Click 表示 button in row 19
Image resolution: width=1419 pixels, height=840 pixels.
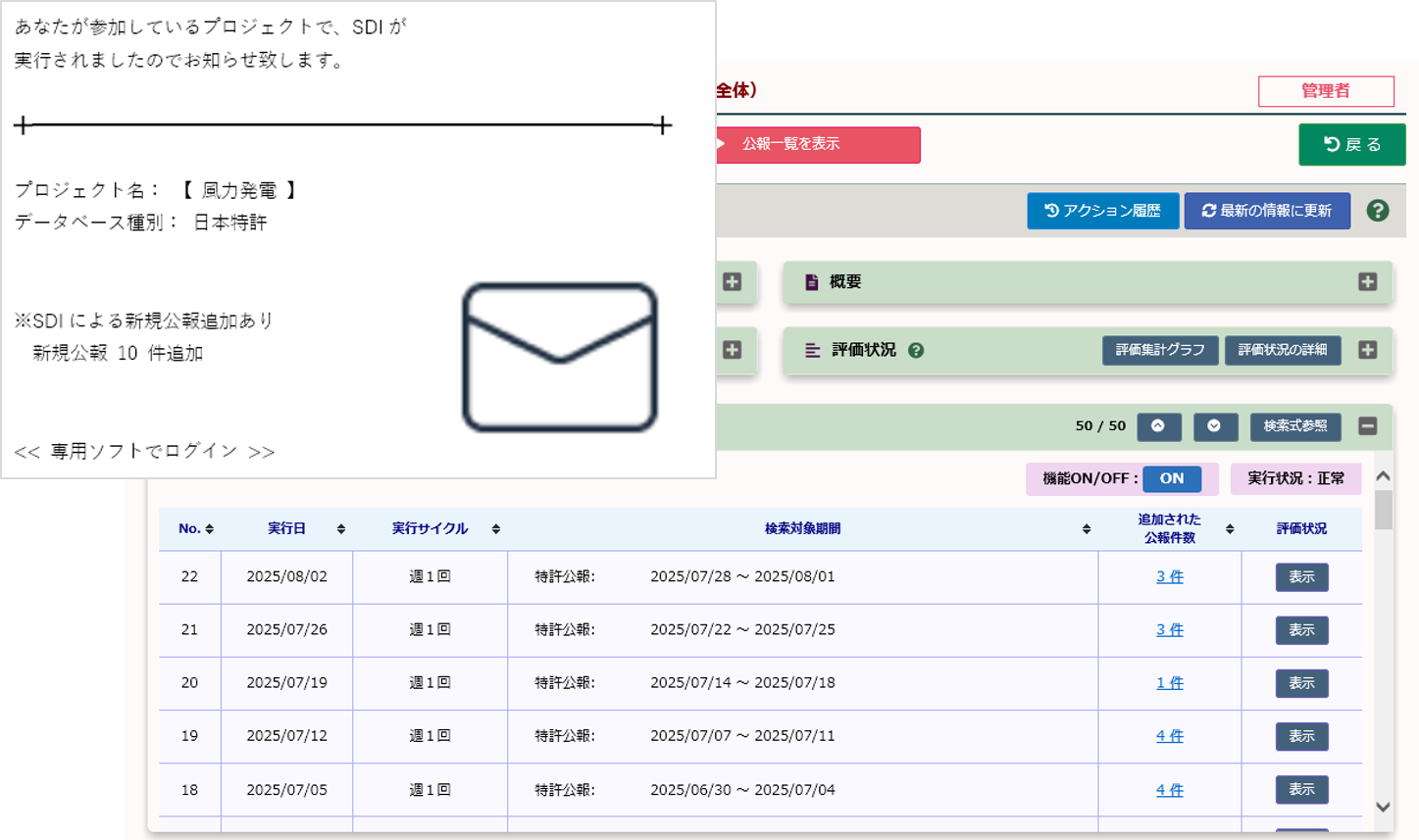click(x=1301, y=736)
